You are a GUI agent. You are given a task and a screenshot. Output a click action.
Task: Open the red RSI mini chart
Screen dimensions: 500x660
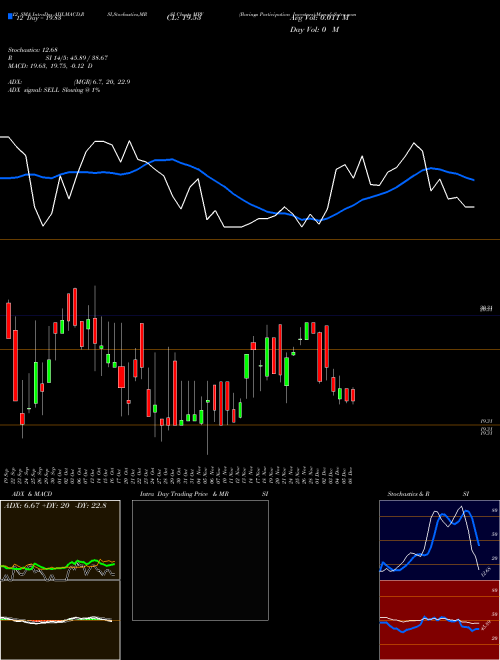pyautogui.click(x=439, y=620)
